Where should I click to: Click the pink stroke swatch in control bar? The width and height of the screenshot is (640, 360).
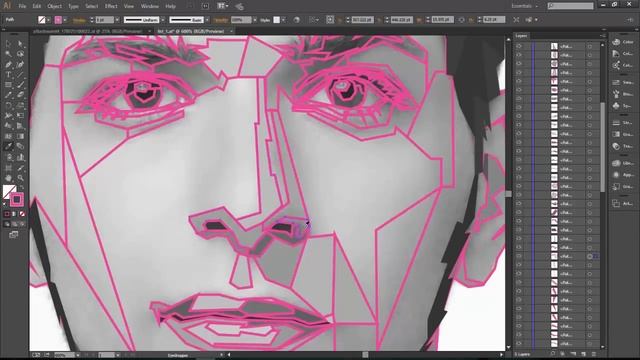pos(58,20)
